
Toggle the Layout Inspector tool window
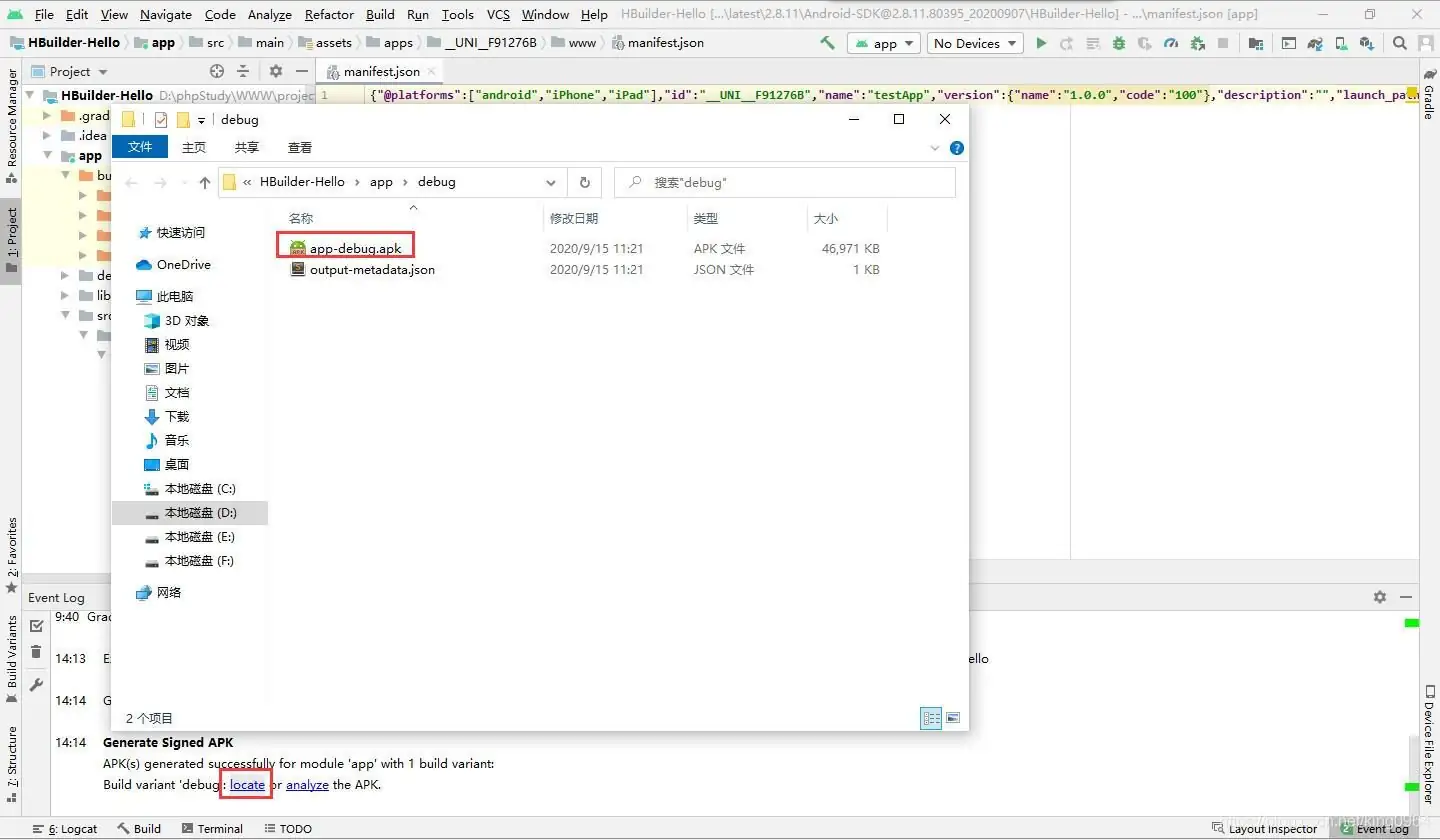1265,828
